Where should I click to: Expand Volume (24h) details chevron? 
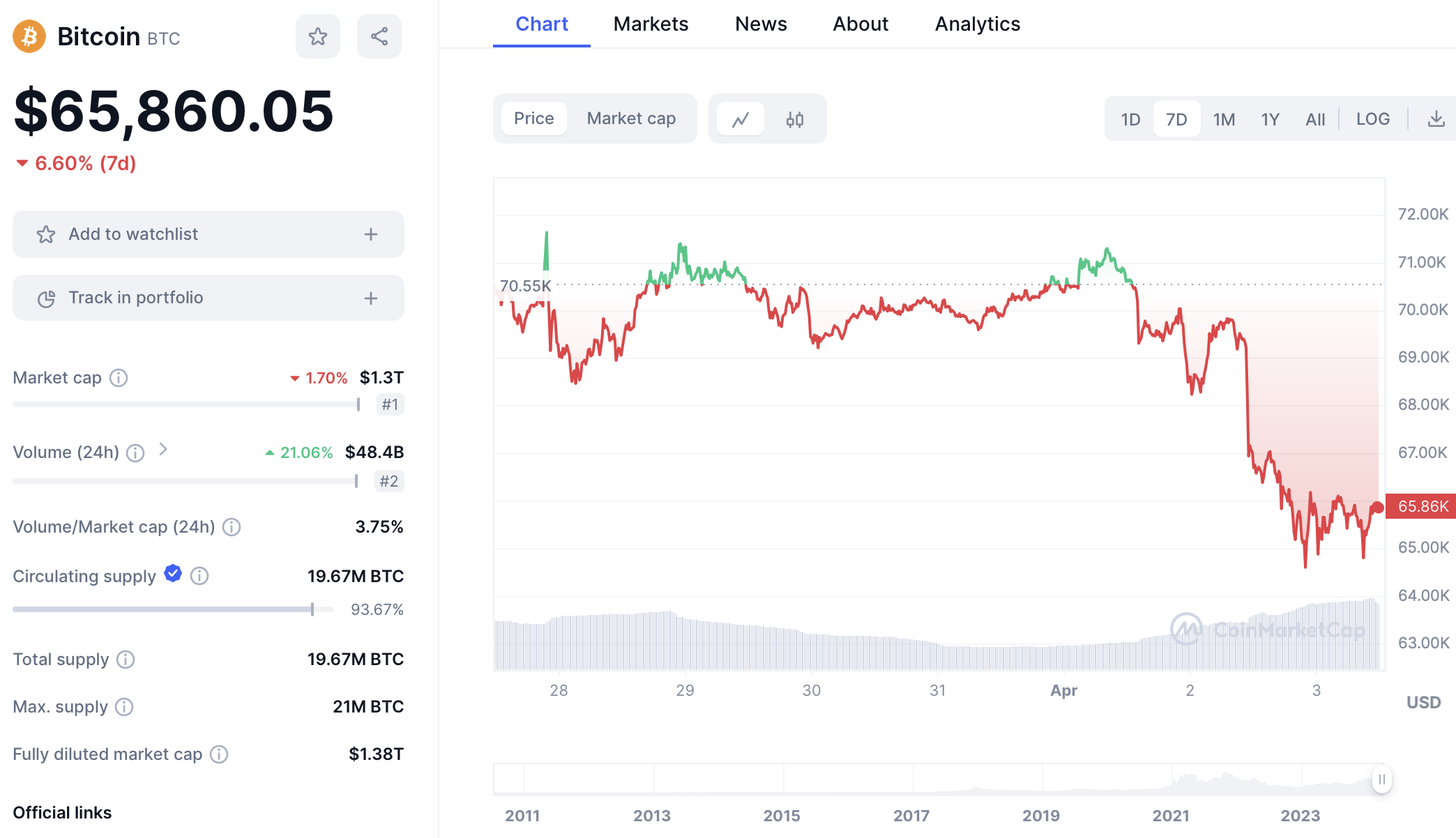coord(163,450)
